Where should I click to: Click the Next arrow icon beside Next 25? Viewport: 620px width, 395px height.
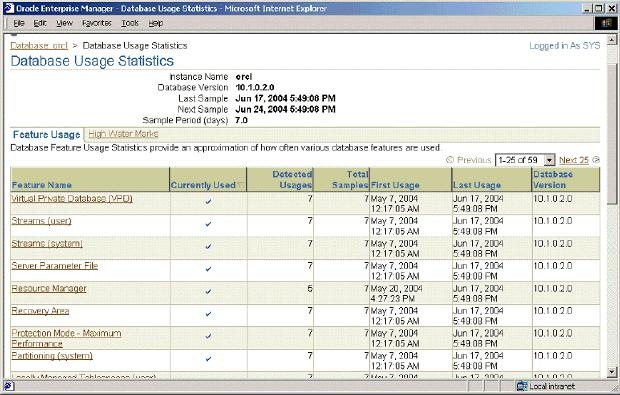click(596, 160)
